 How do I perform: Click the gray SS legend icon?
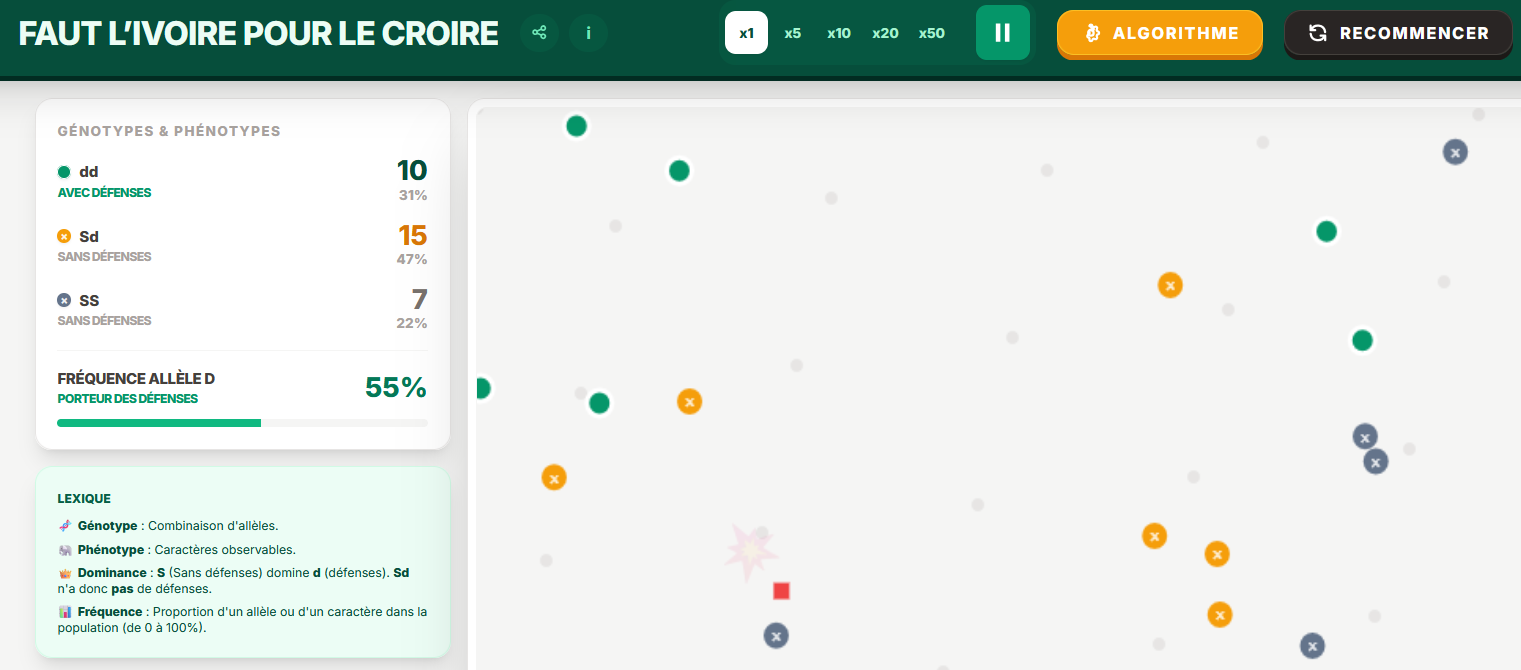(x=64, y=301)
